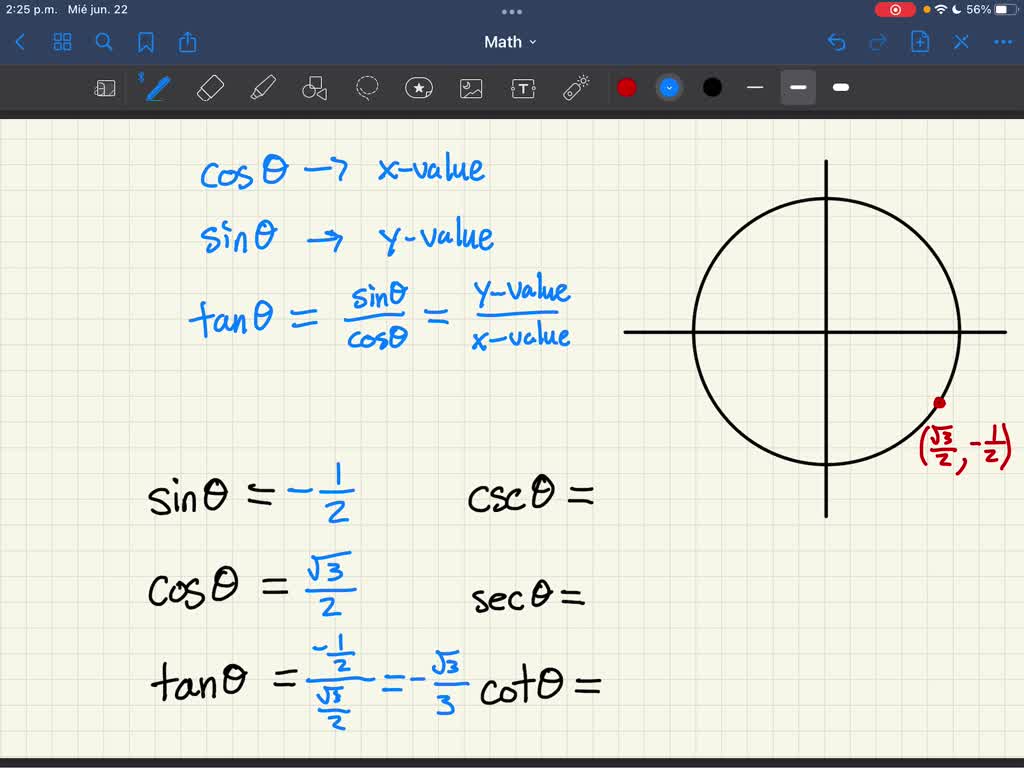Open the page thumbnails sidebar
Viewport: 1024px width, 768px height.
tap(62, 42)
